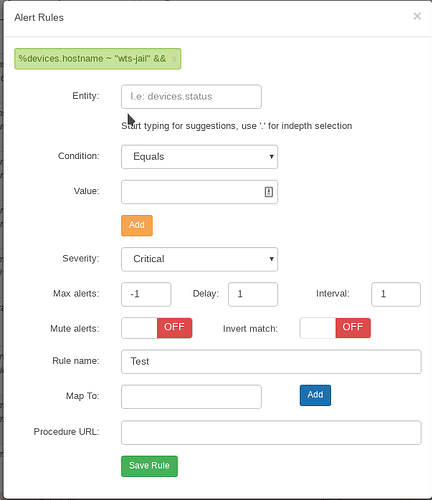Image resolution: width=432 pixels, height=500 pixels.
Task: Click the Rule name field containing Test
Action: tap(271, 362)
